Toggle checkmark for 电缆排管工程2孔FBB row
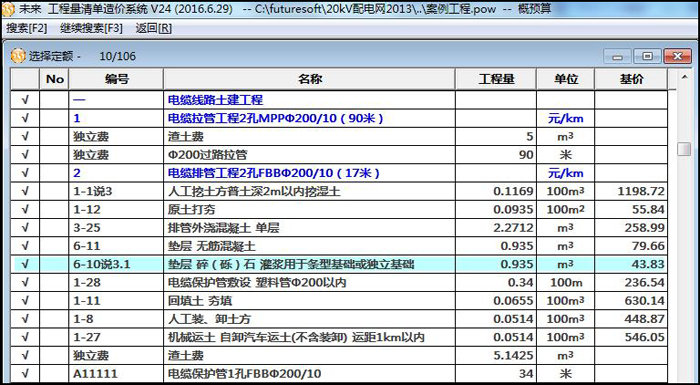 pyautogui.click(x=25, y=173)
